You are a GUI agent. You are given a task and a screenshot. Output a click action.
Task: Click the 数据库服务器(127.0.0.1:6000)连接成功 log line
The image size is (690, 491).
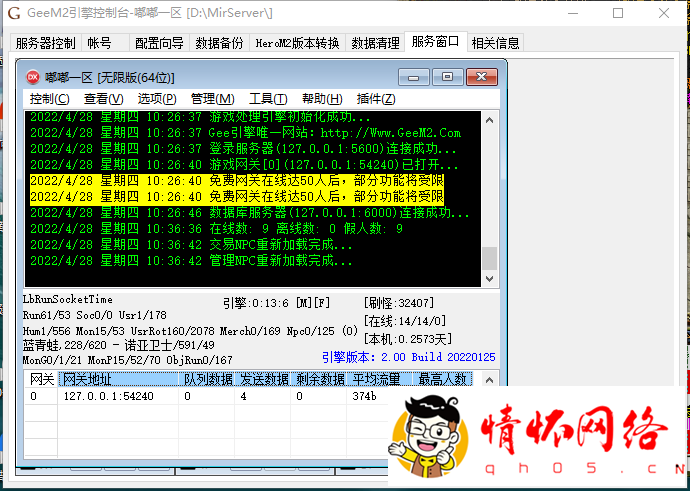coord(250,213)
